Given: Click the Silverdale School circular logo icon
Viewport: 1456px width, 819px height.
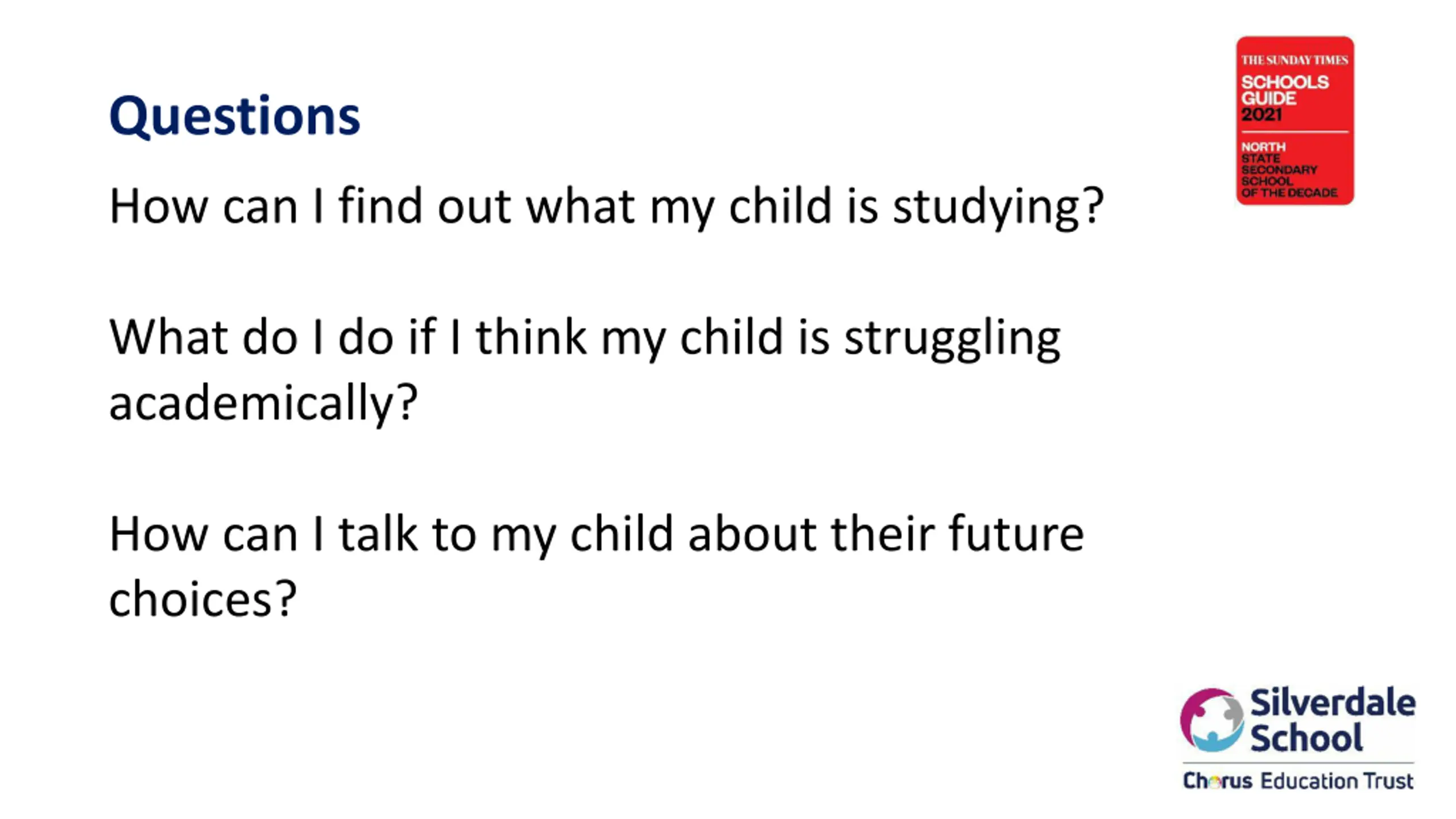Looking at the screenshot, I should click(x=1211, y=720).
